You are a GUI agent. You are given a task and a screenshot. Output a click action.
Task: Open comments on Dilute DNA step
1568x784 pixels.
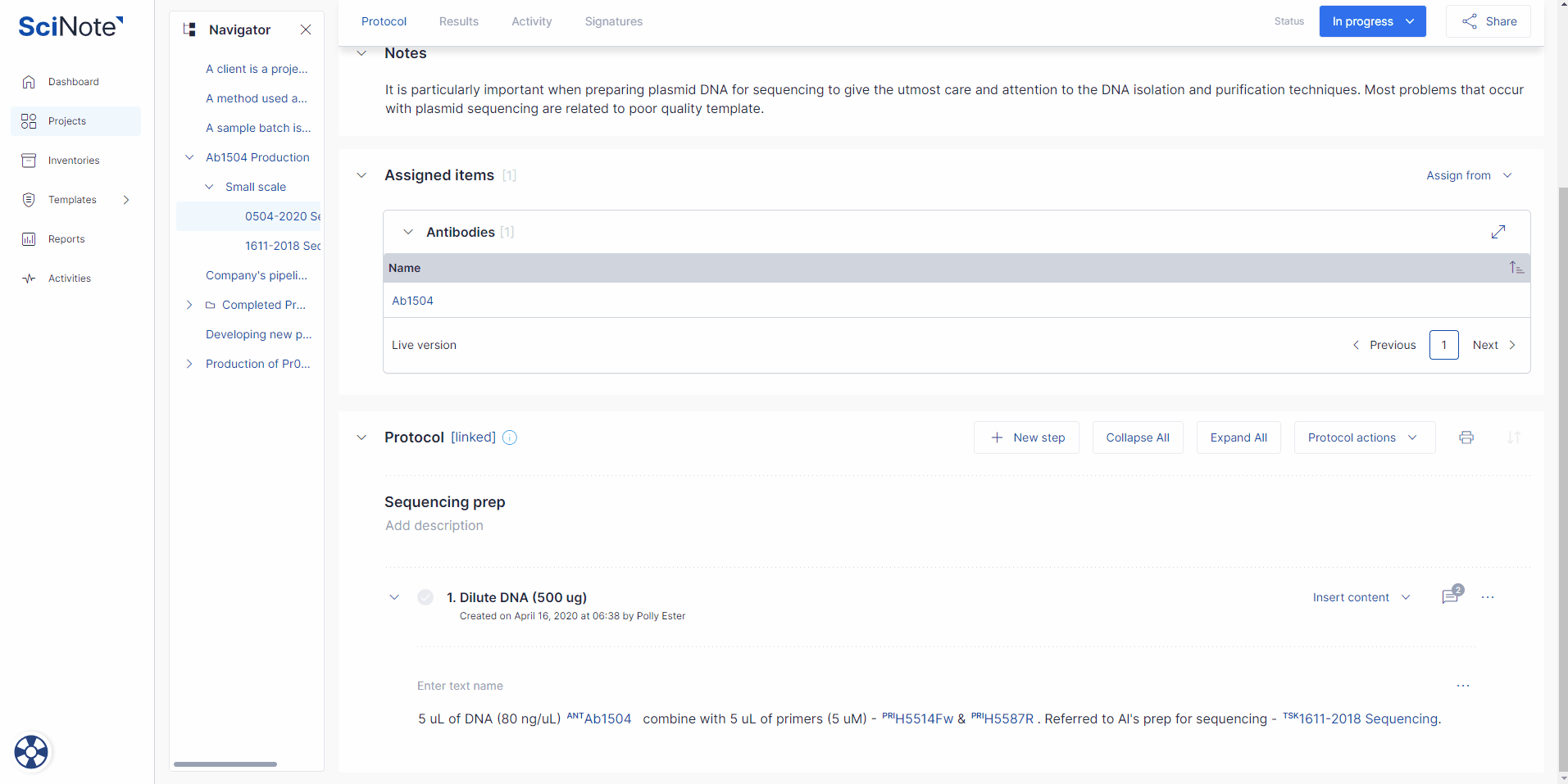(x=1450, y=596)
